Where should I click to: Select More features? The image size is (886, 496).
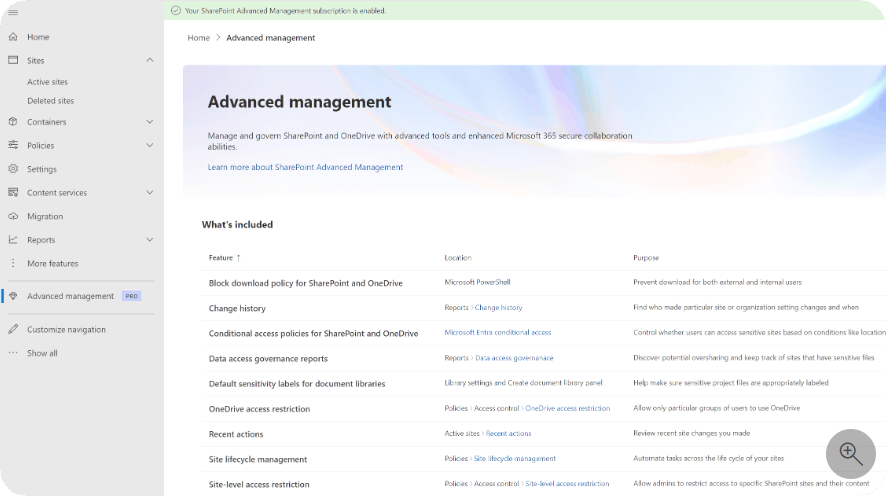point(53,263)
